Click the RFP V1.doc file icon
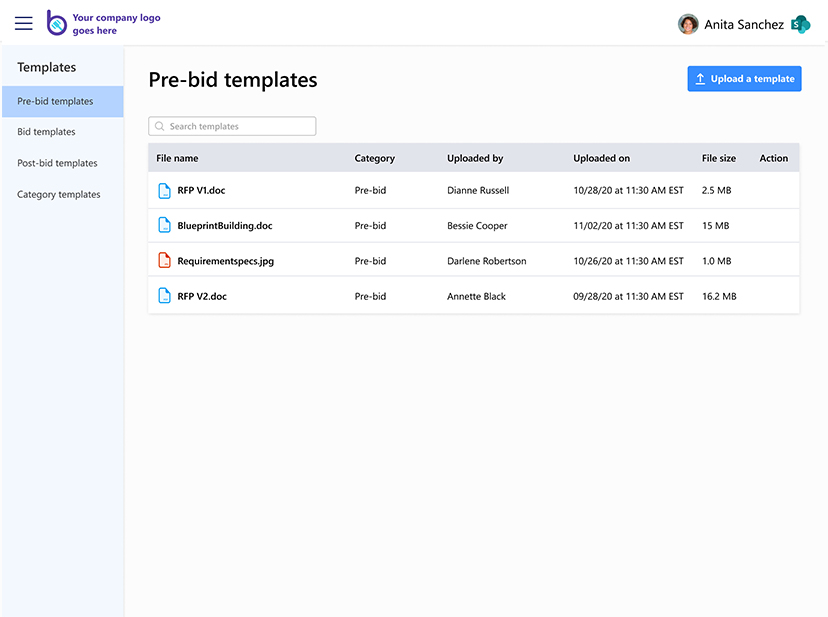 pos(165,190)
